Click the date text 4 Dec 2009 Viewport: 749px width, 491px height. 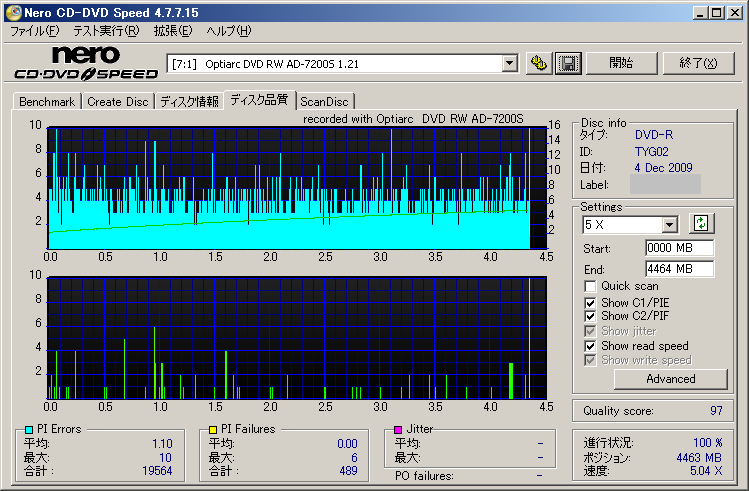tap(663, 168)
